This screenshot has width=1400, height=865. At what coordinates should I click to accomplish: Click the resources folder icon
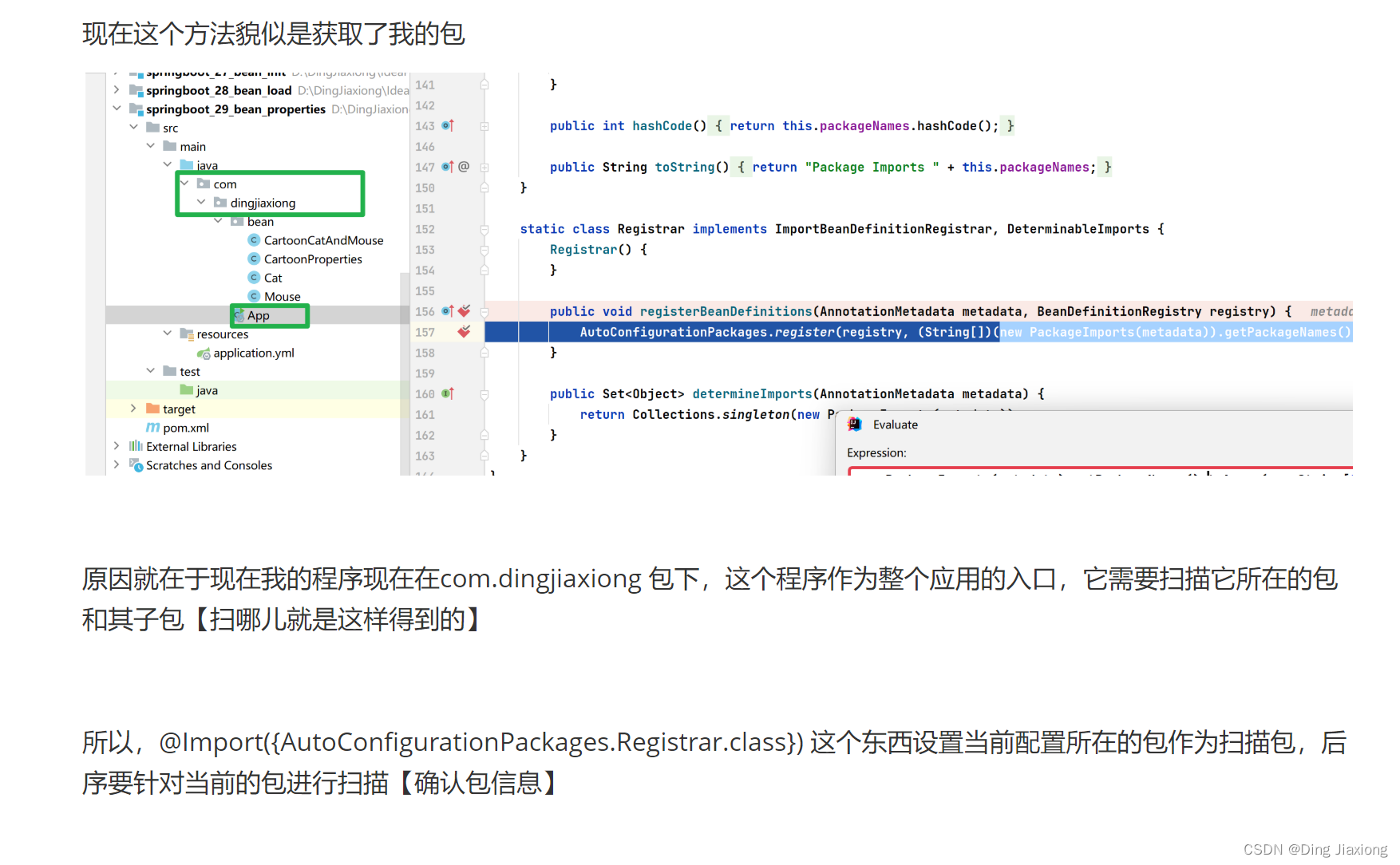[187, 334]
